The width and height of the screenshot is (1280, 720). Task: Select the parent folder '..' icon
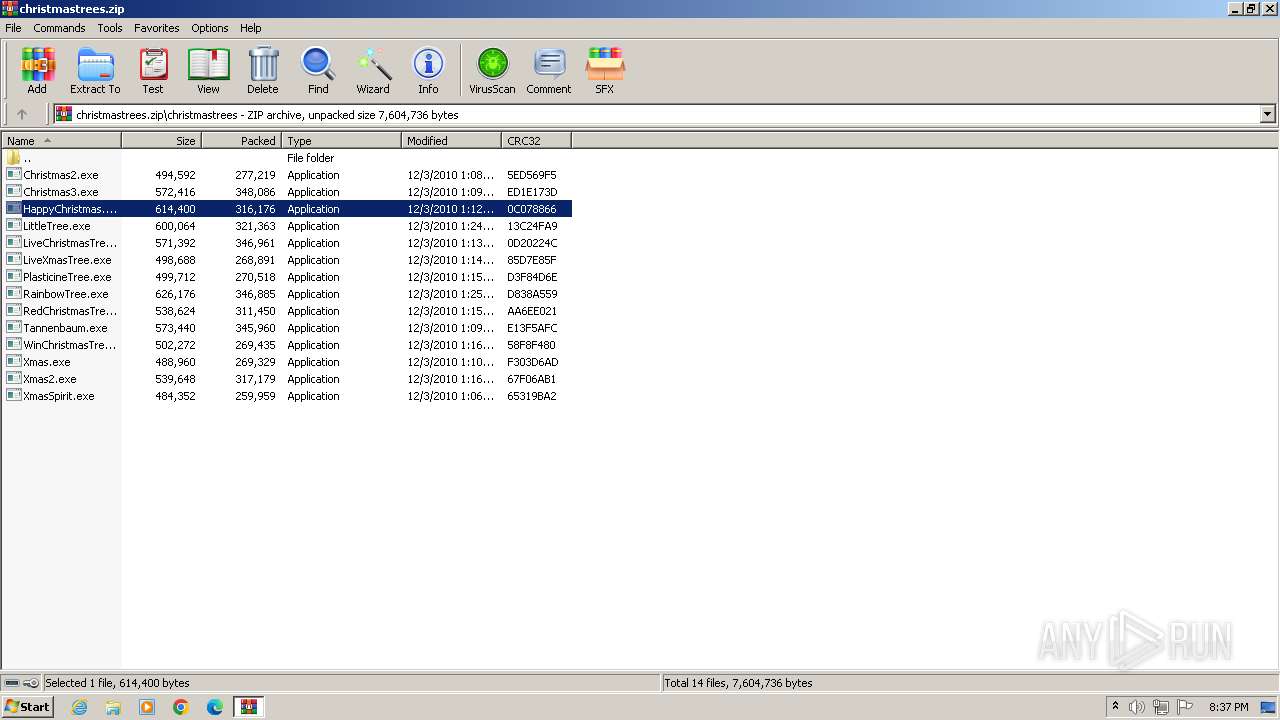pyautogui.click(x=13, y=158)
